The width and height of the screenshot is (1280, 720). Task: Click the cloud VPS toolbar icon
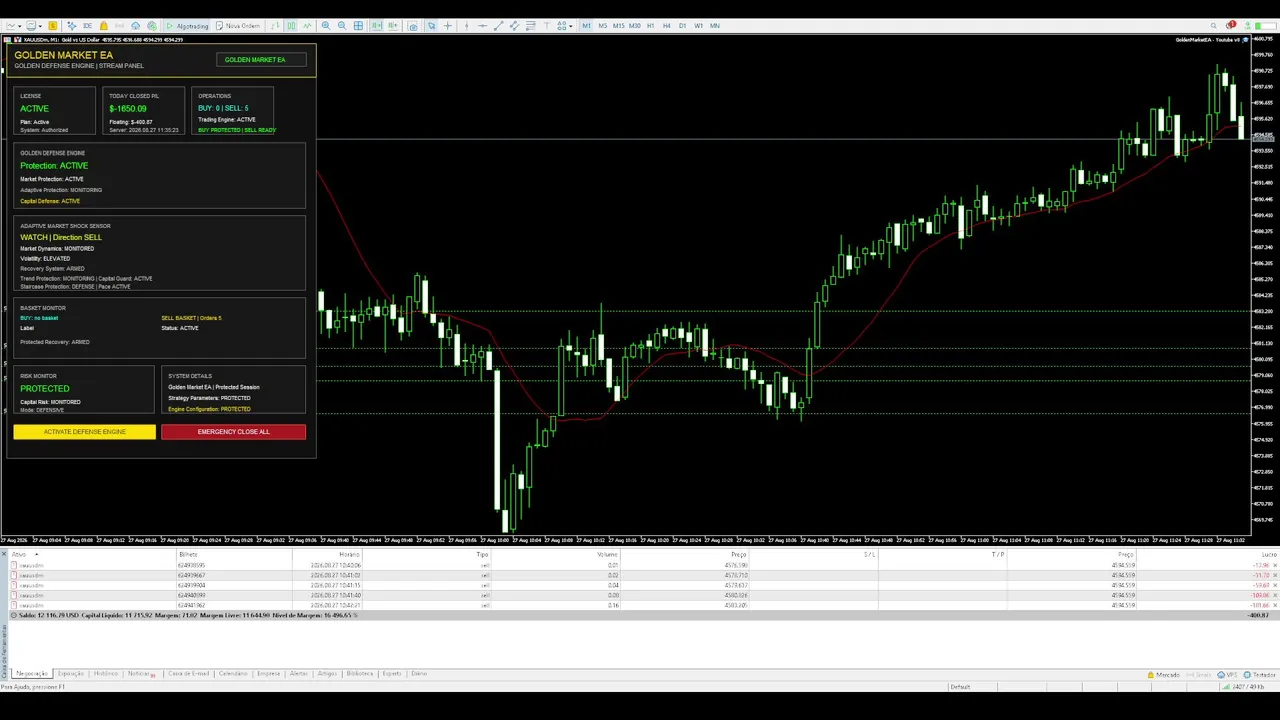pos(135,26)
